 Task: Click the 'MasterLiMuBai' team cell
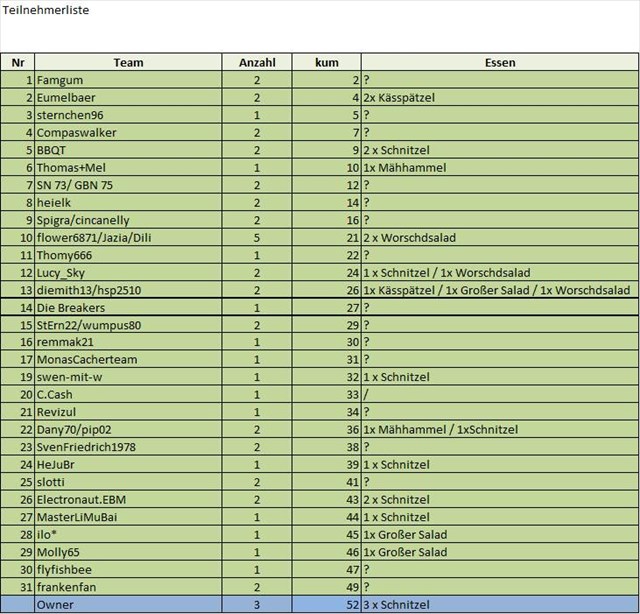click(x=128, y=518)
